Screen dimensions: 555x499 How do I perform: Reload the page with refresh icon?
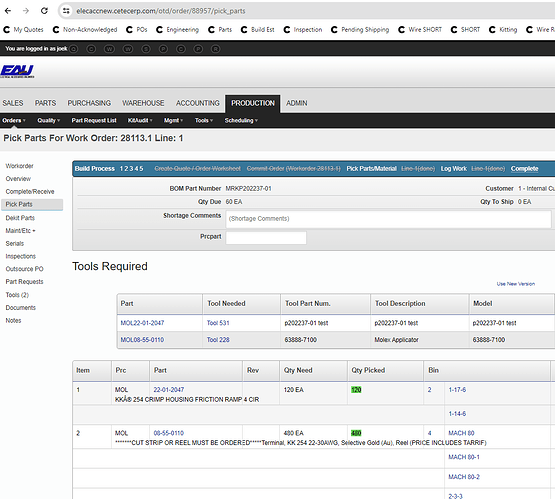click(44, 11)
